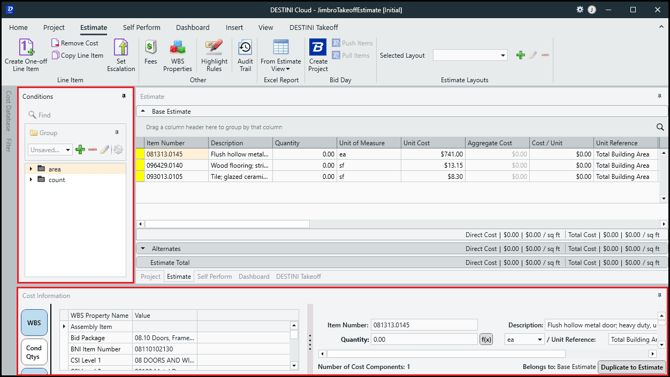Open the ea unit of measure dropdown

(524, 339)
